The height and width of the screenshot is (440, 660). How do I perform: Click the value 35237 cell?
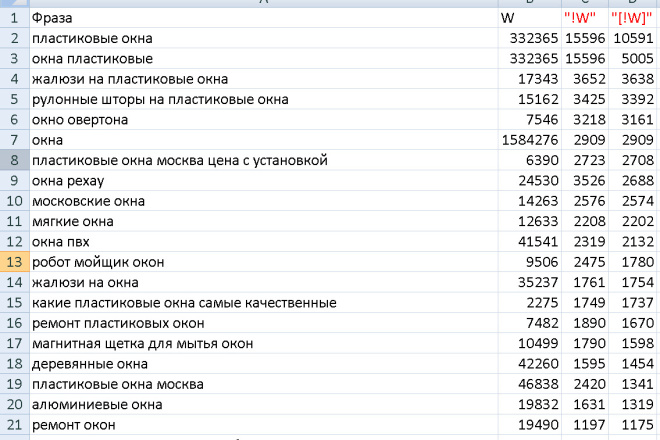coord(530,283)
